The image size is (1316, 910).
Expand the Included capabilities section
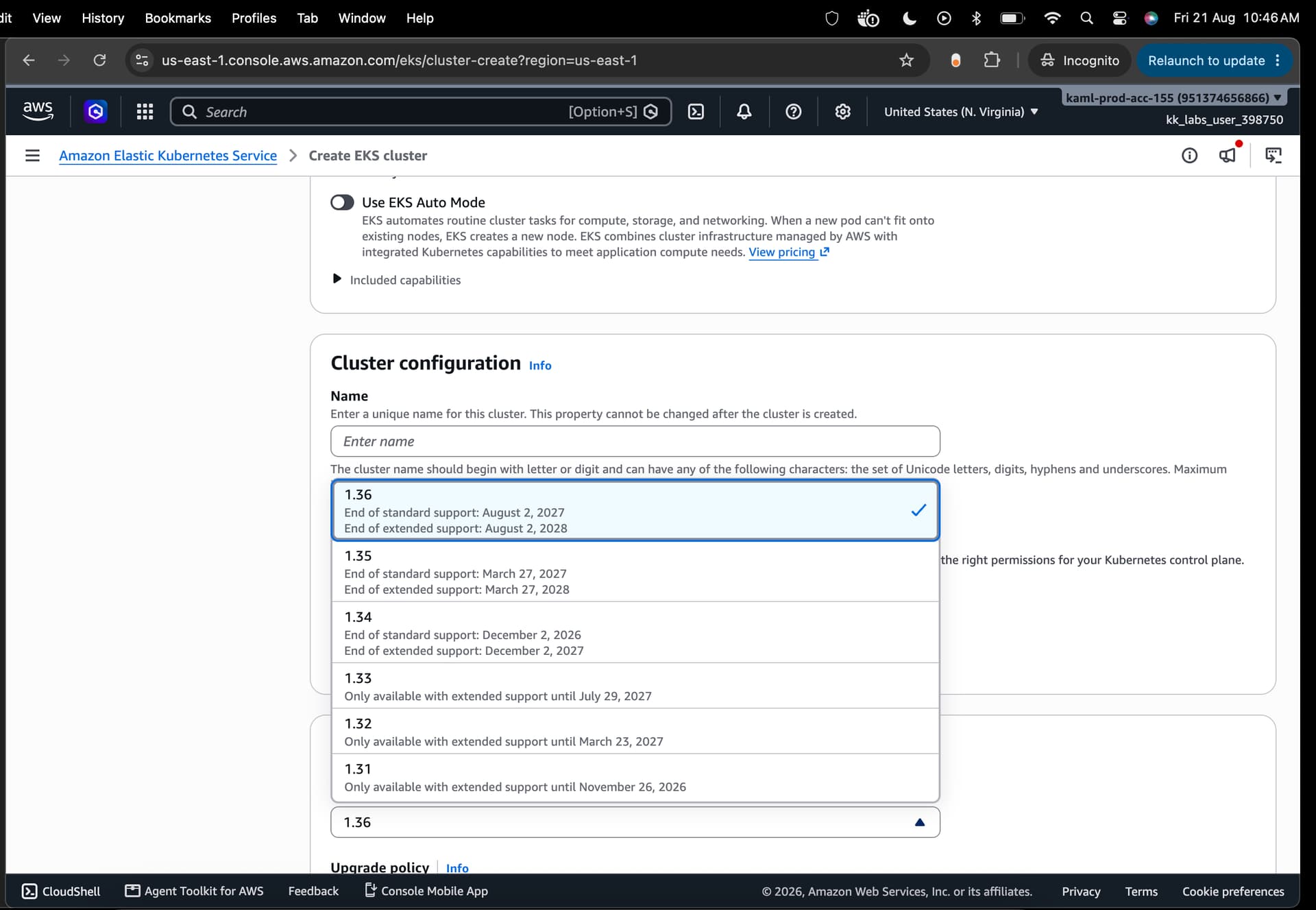tap(396, 280)
